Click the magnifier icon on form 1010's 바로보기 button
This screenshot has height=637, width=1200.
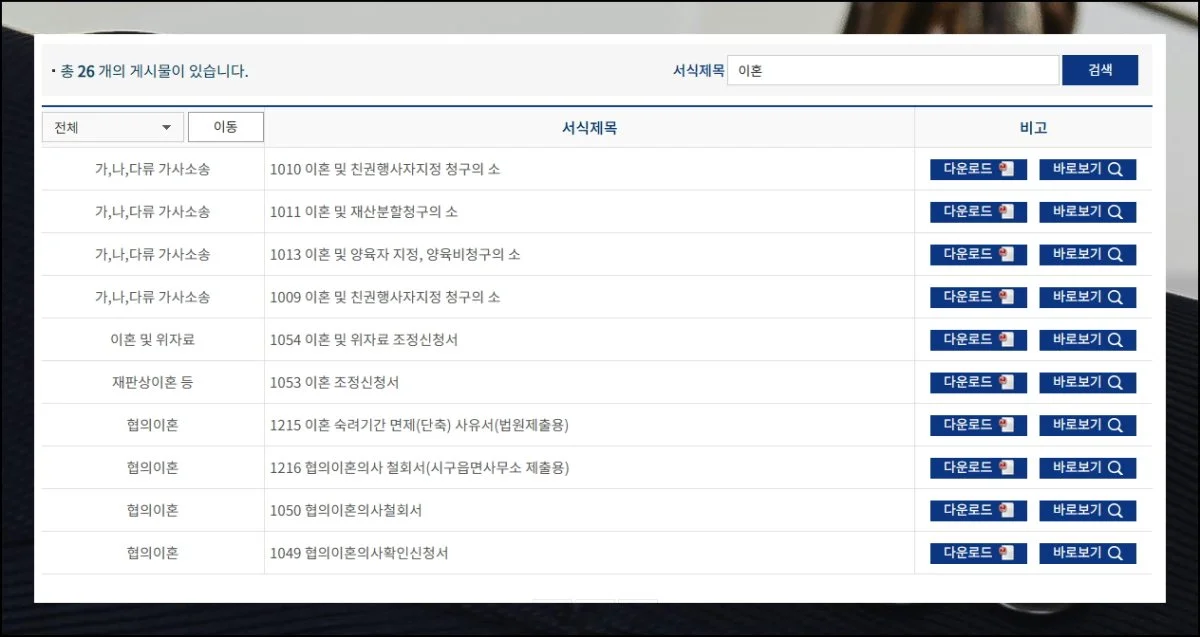1116,169
